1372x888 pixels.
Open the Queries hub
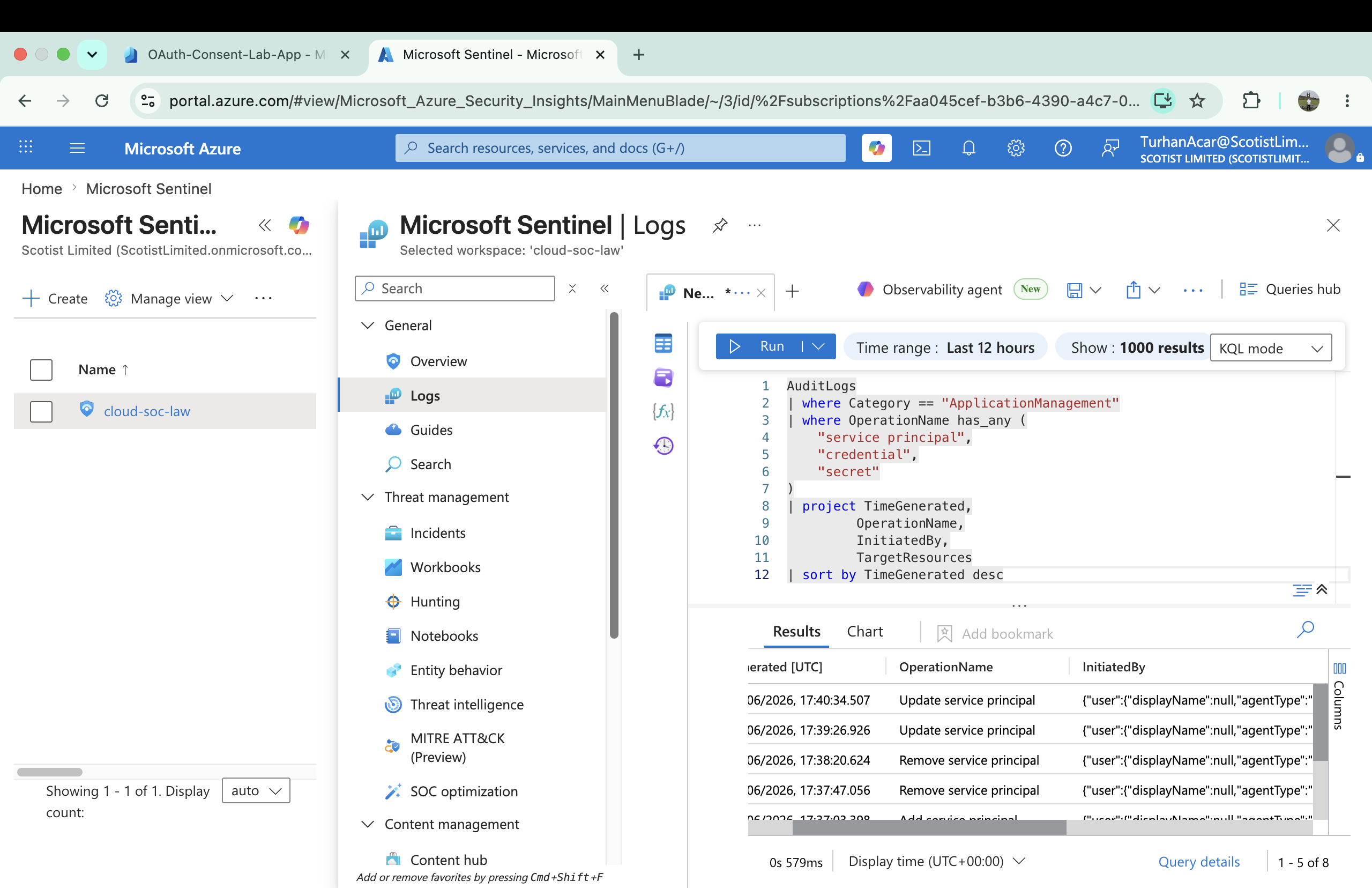click(x=1289, y=290)
